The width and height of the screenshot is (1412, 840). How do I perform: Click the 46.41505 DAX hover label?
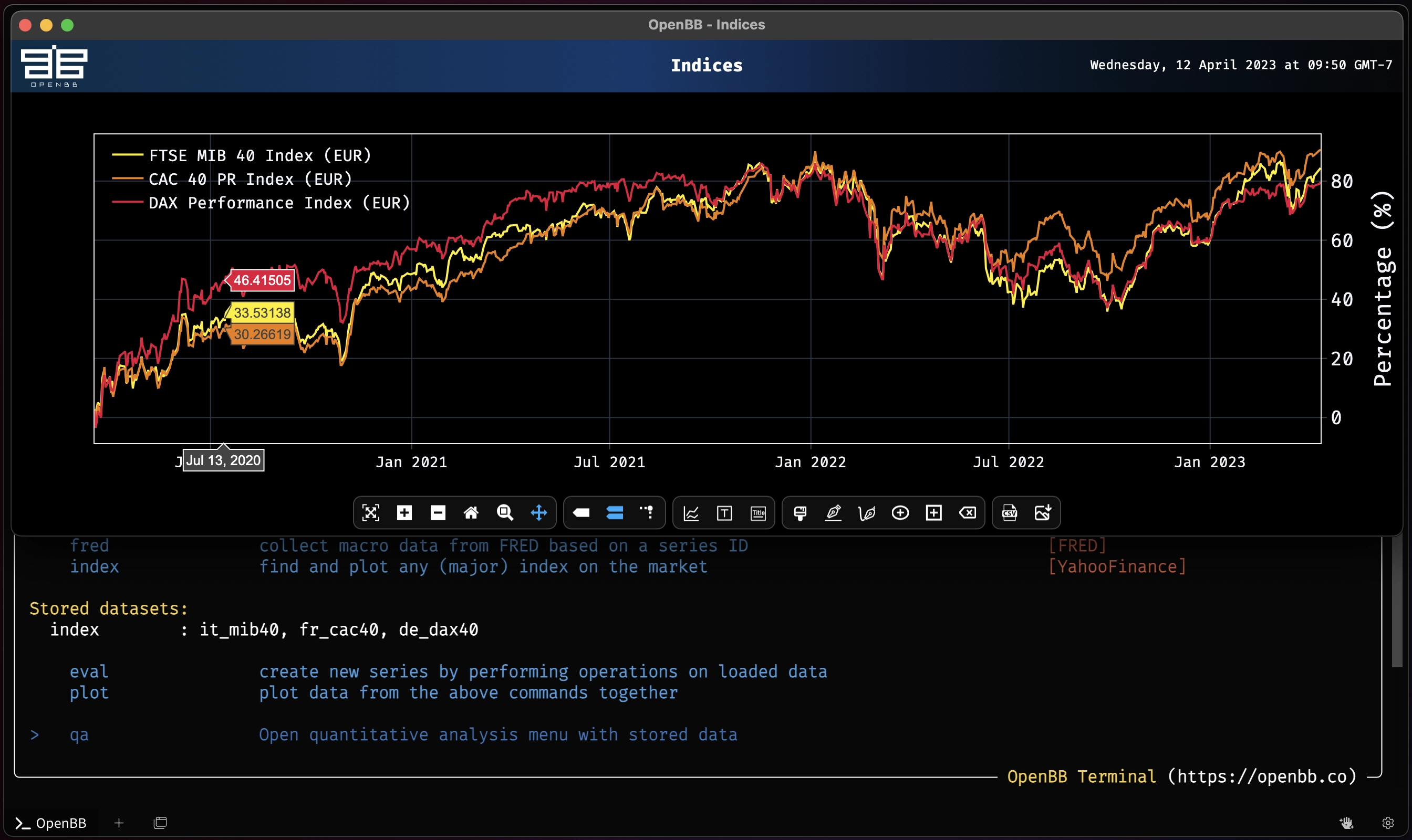[x=262, y=280]
